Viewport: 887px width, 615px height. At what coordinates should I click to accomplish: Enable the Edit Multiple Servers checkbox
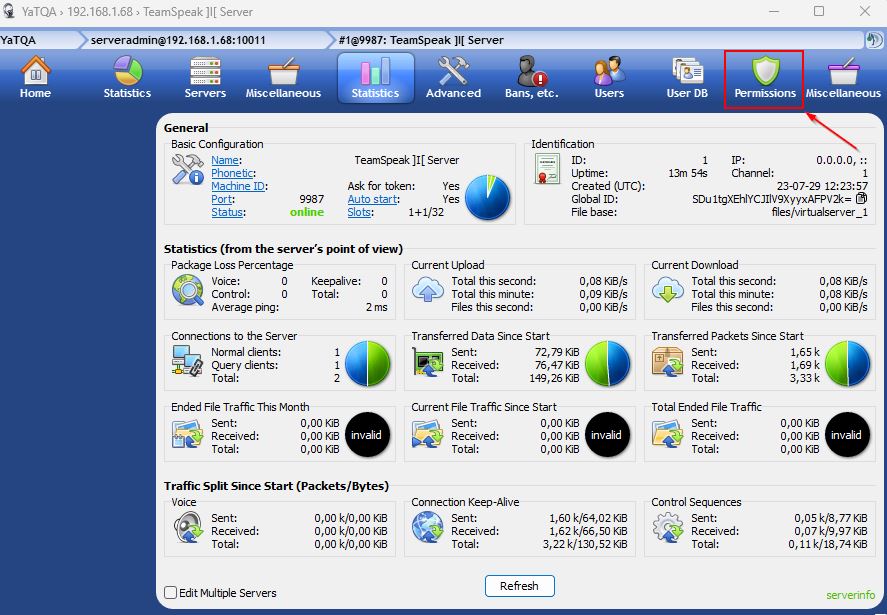click(x=171, y=593)
